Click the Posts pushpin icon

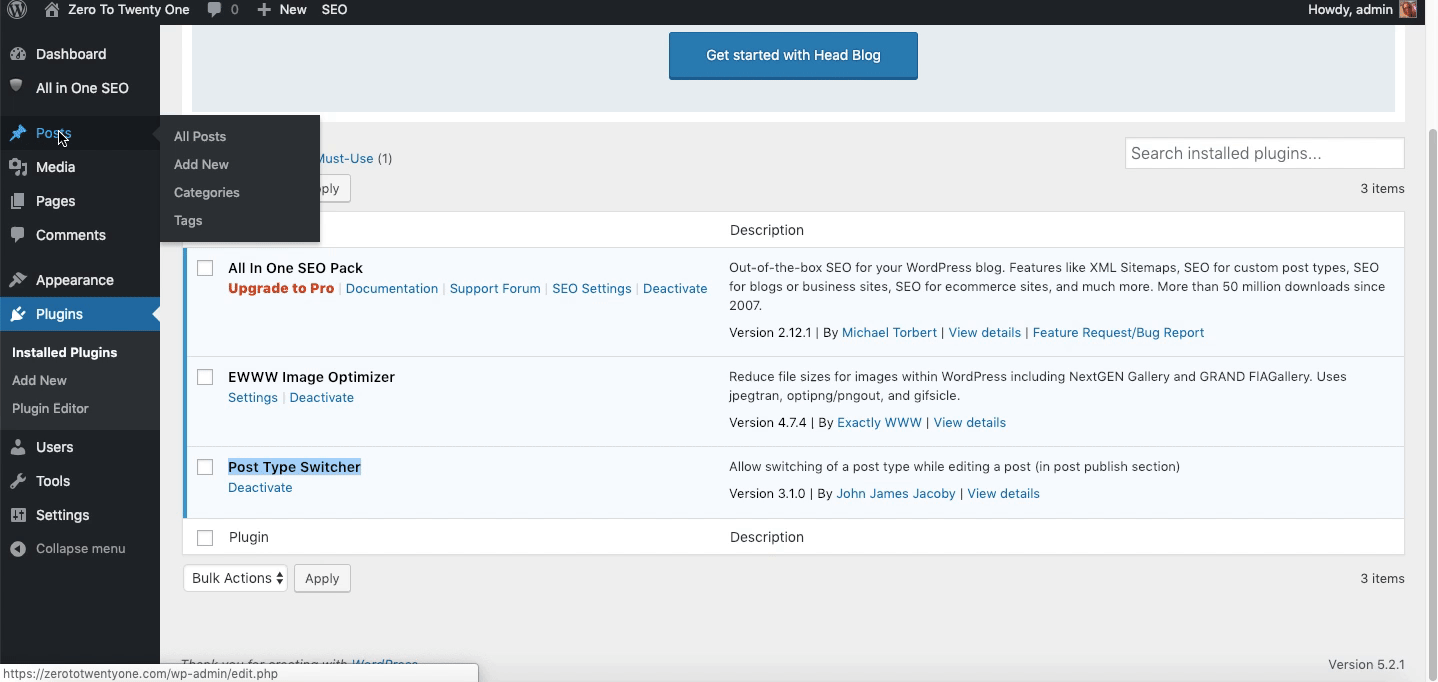[x=18, y=133]
